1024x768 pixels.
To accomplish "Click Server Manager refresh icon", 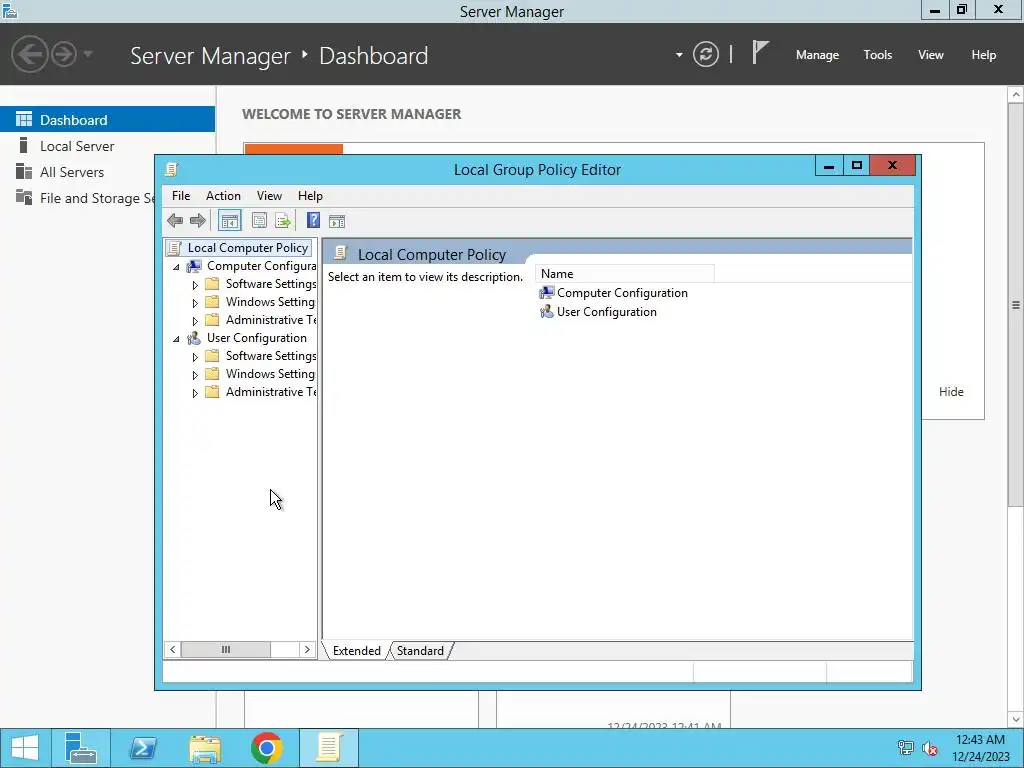I will [705, 54].
